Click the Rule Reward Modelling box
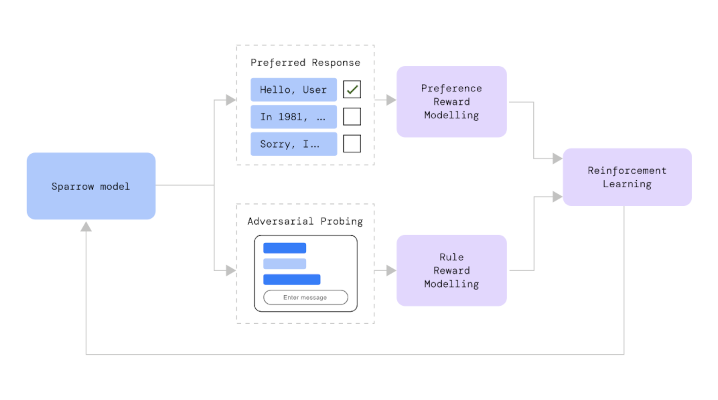Image resolution: width=718 pixels, height=400 pixels. [x=451, y=270]
